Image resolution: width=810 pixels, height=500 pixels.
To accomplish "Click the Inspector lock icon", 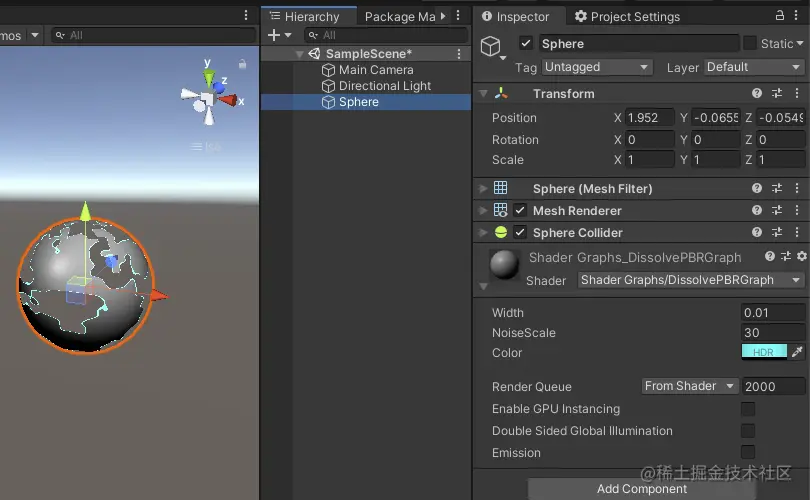I will click(780, 15).
